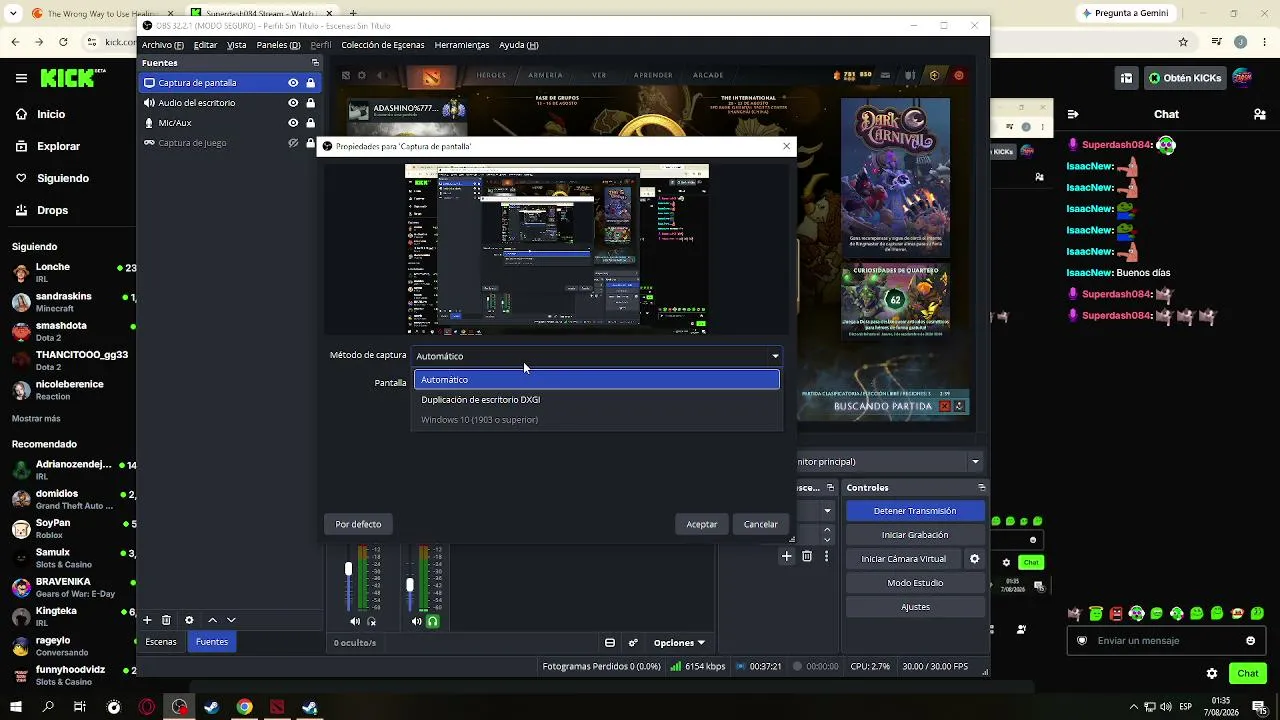Screen dimensions: 1280x720
Task: Toggle headphone monitoring on first mixer channel
Action: coord(371,621)
